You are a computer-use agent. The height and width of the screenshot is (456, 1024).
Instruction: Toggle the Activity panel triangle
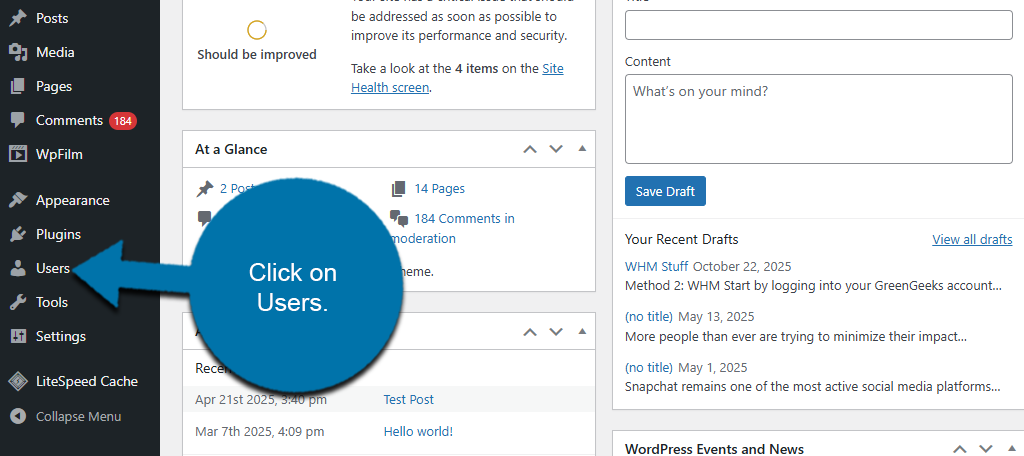click(582, 330)
